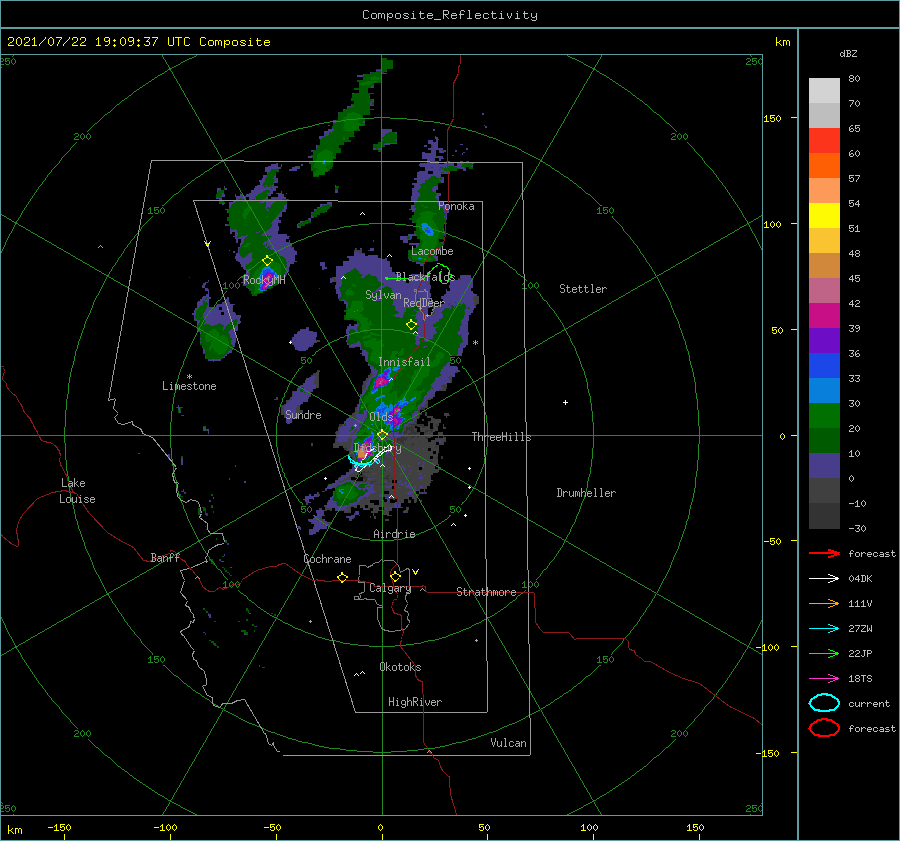Click the Sundre town label
900x841 pixels.
pyautogui.click(x=303, y=415)
